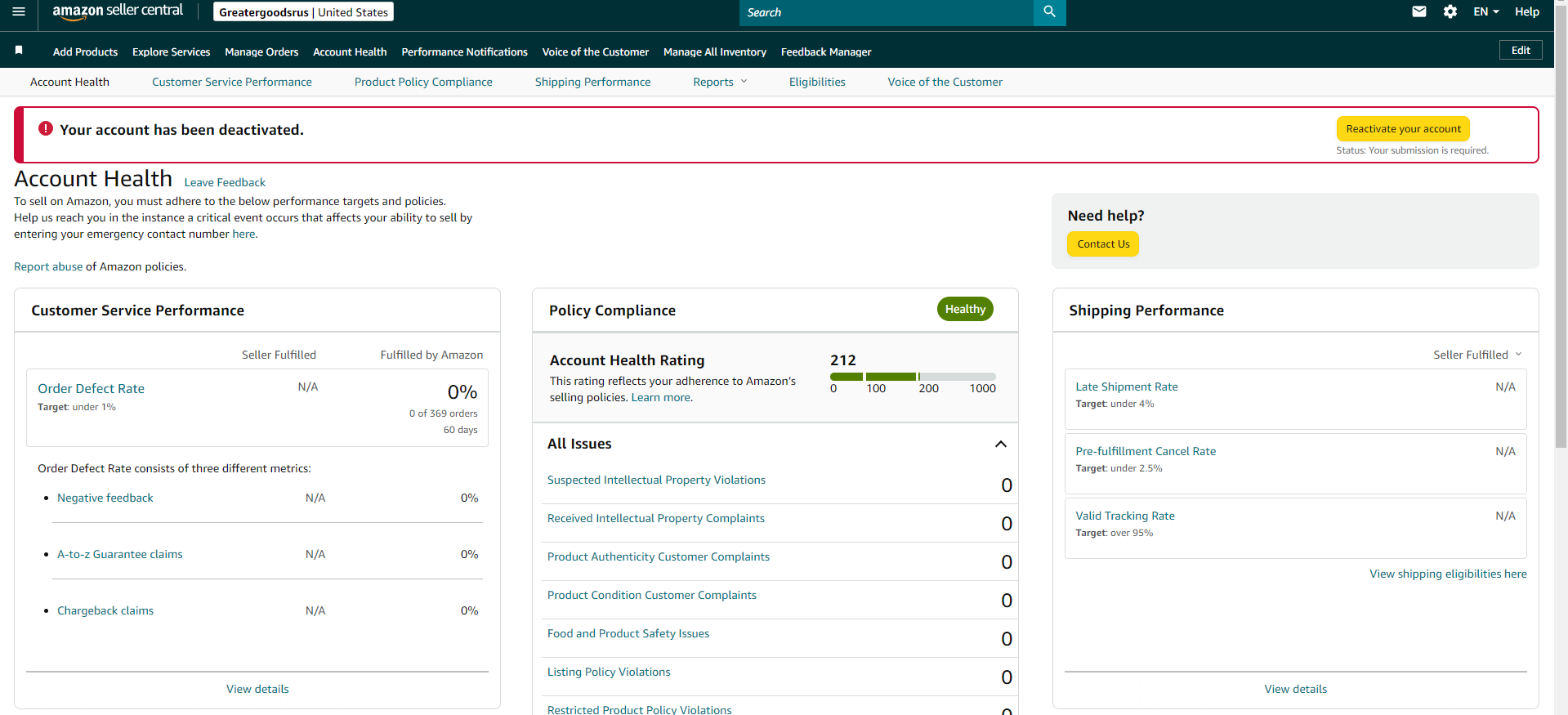Click the red deactivation alert icon
1568x715 pixels.
(x=46, y=129)
